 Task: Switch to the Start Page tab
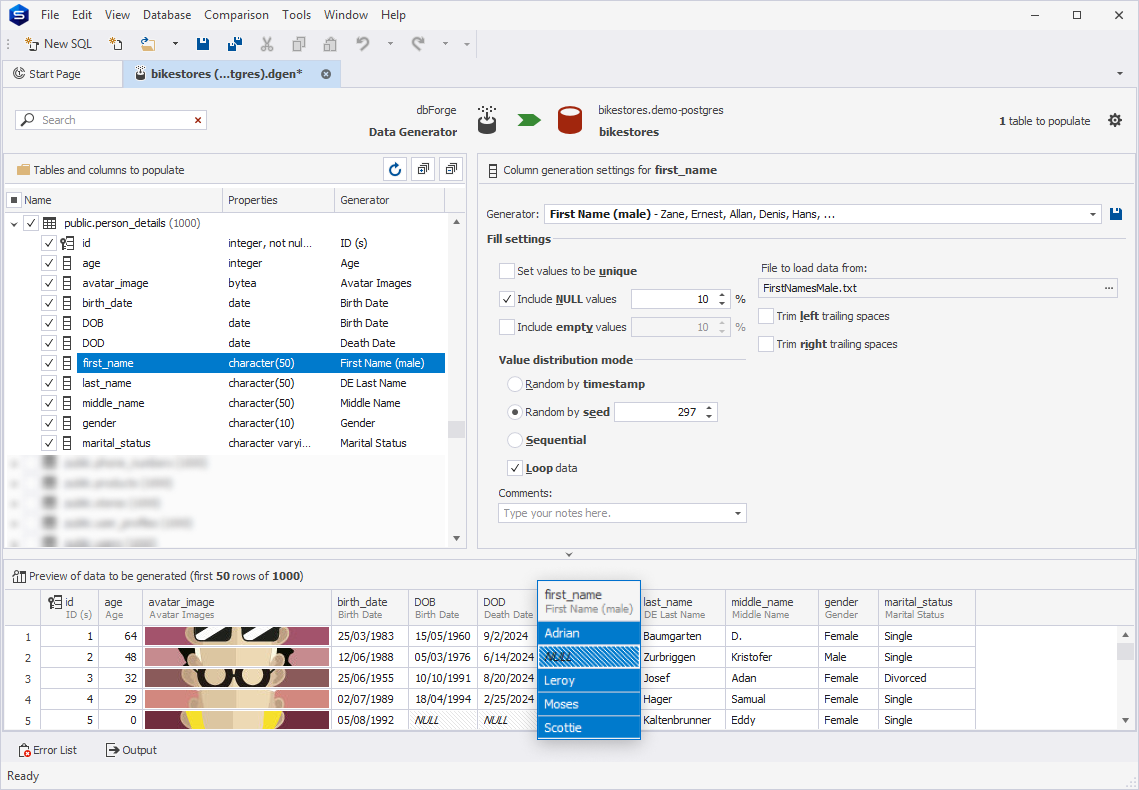[62, 74]
